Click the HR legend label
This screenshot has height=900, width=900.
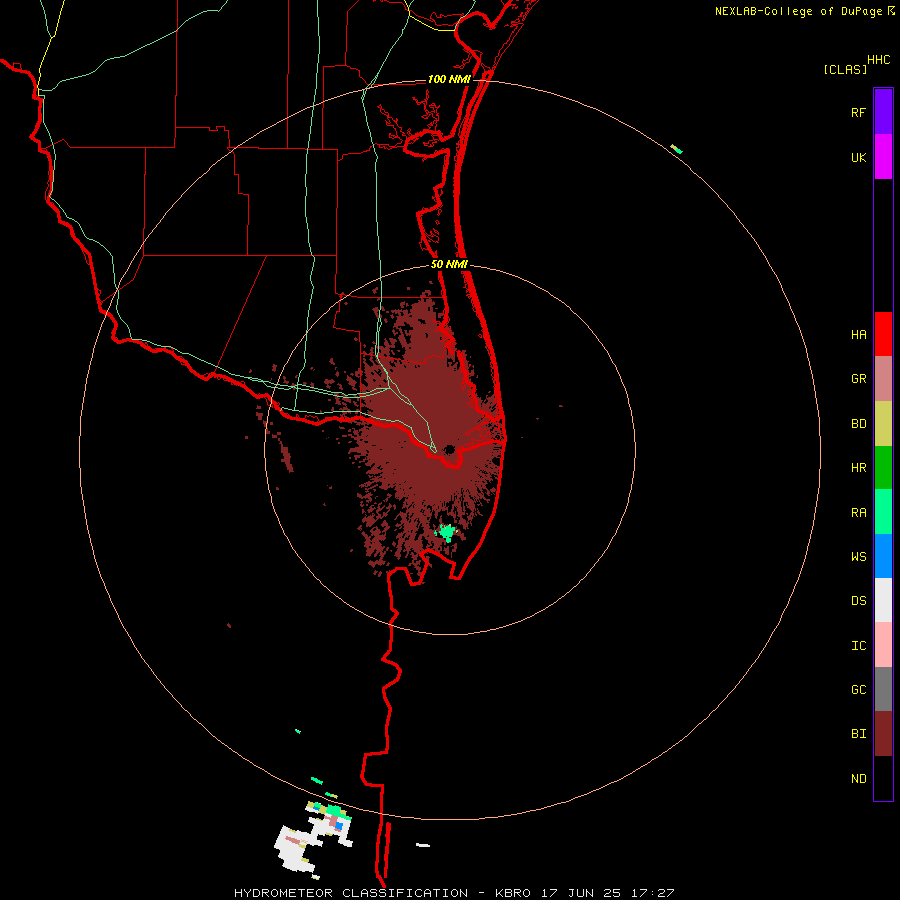coord(858,468)
